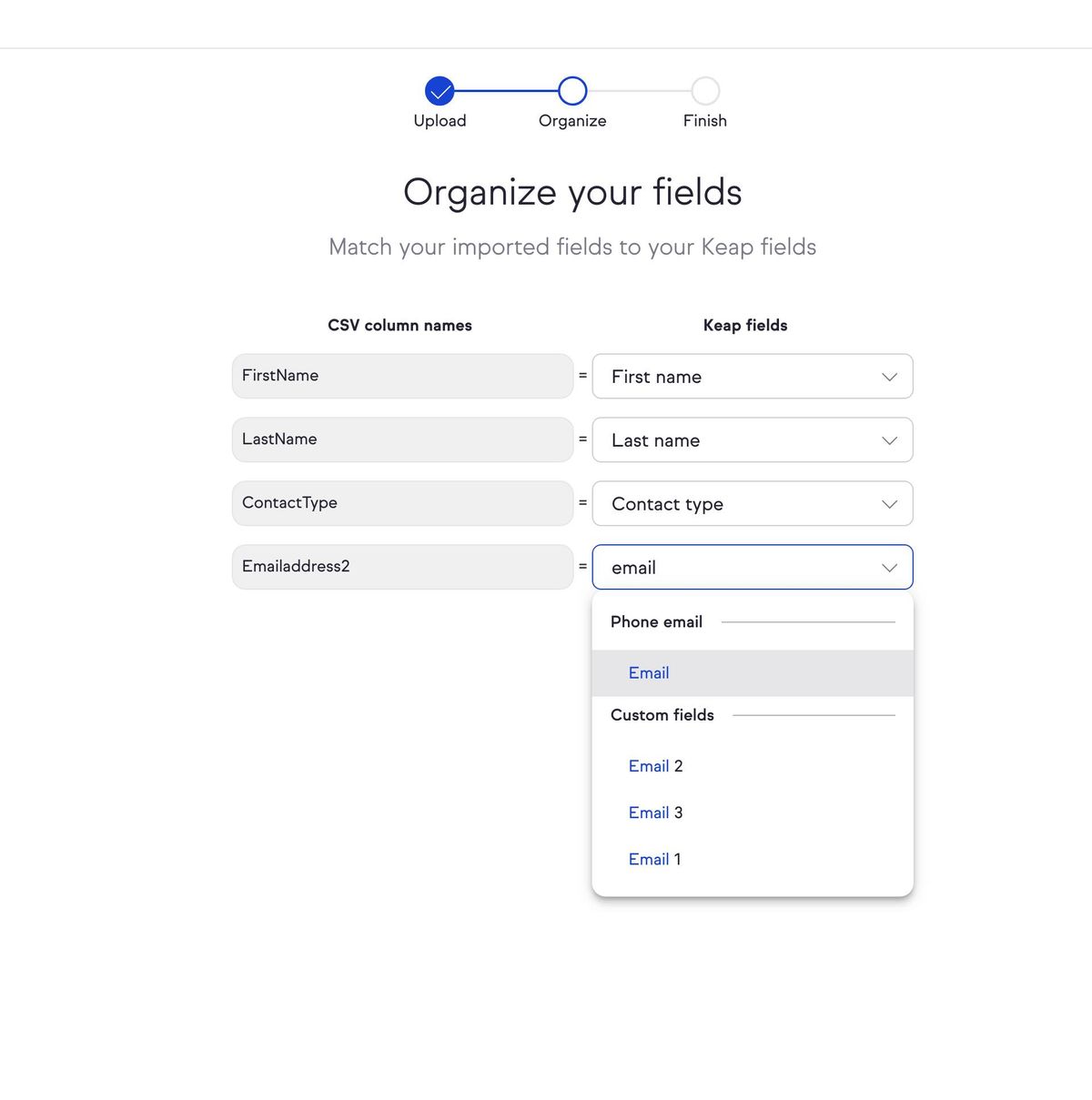Click the Finish step label
This screenshot has width=1092, height=1100.
click(x=705, y=121)
